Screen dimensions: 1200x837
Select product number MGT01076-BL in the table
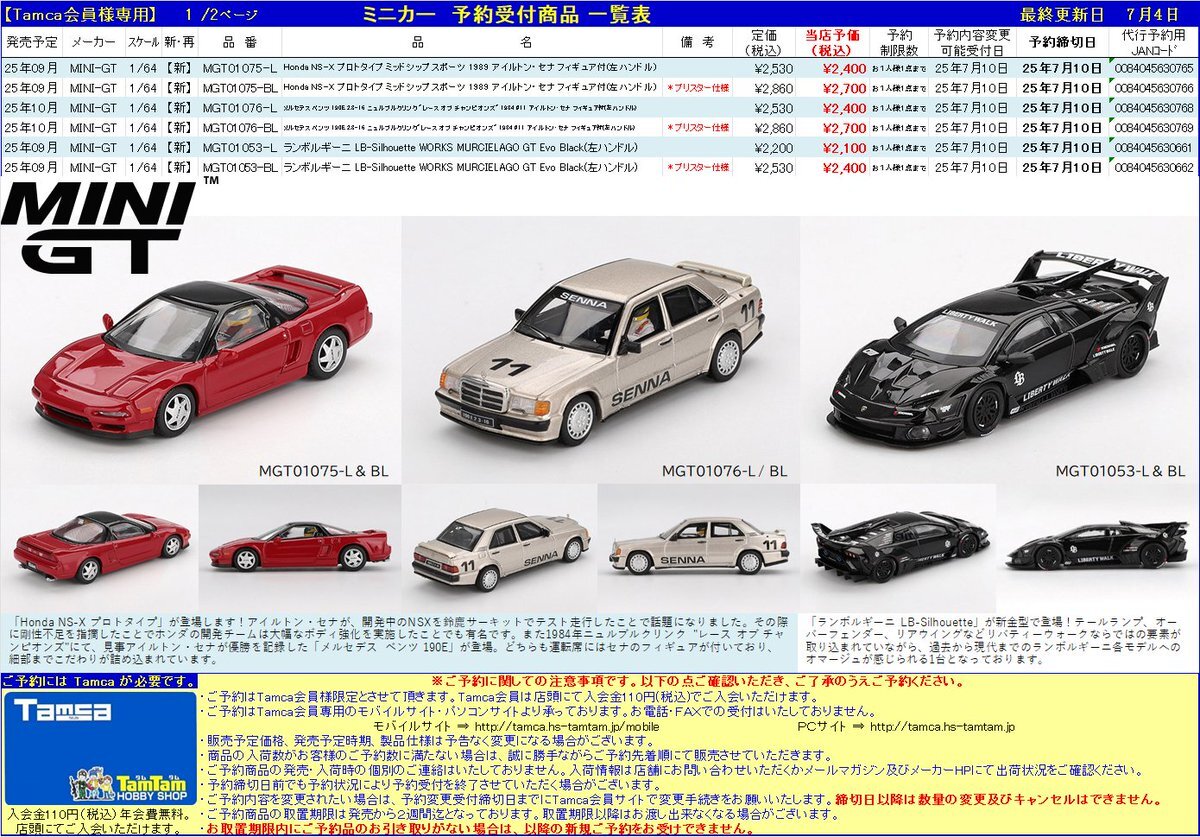(x=240, y=128)
